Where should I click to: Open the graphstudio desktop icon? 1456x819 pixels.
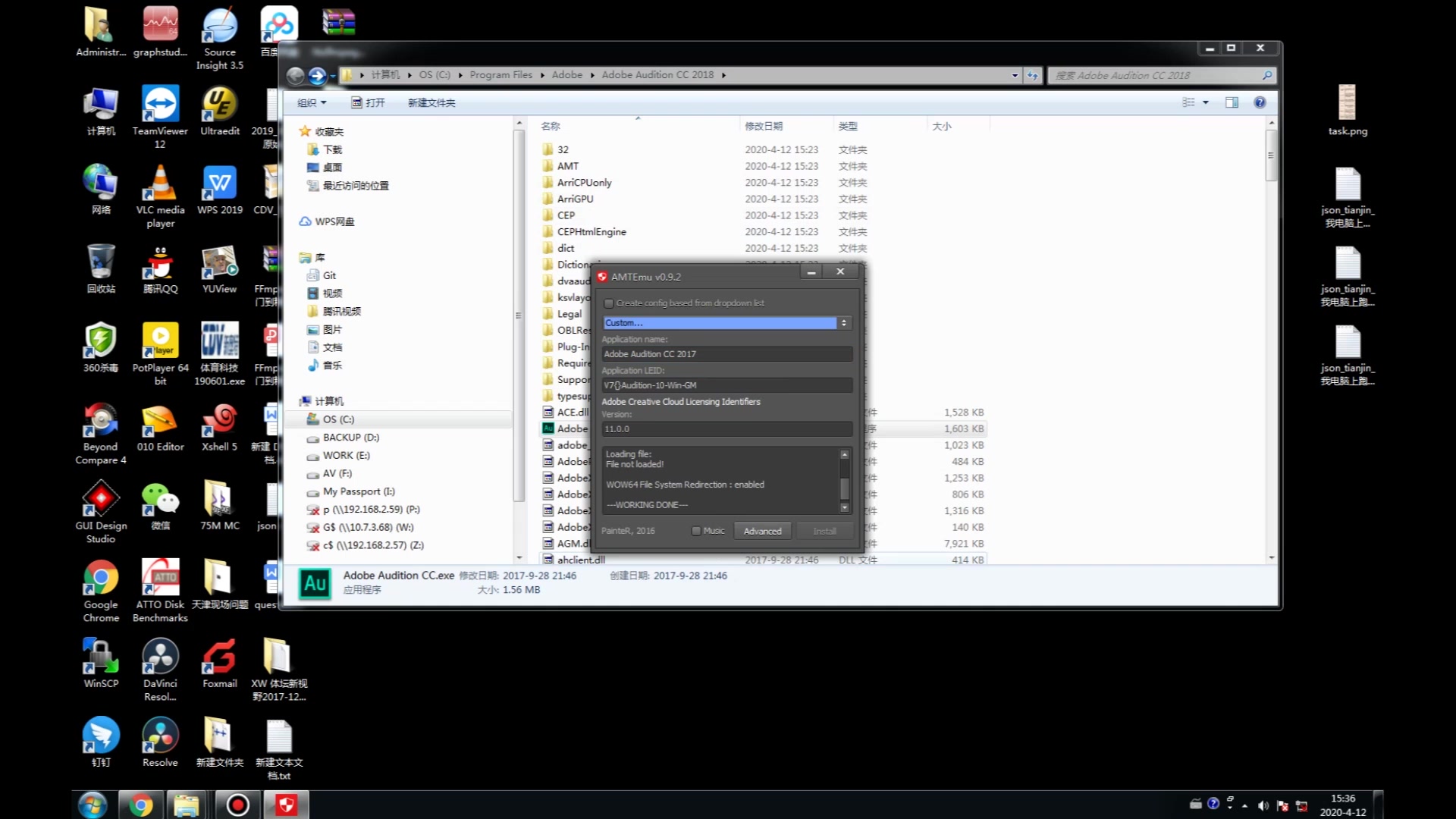160,32
